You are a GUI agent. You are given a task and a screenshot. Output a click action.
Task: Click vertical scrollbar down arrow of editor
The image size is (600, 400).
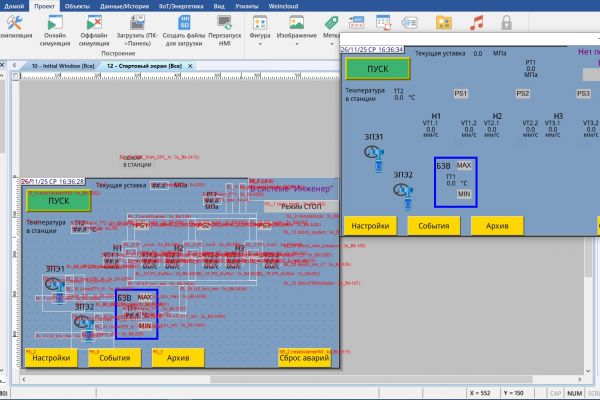(x=588, y=371)
